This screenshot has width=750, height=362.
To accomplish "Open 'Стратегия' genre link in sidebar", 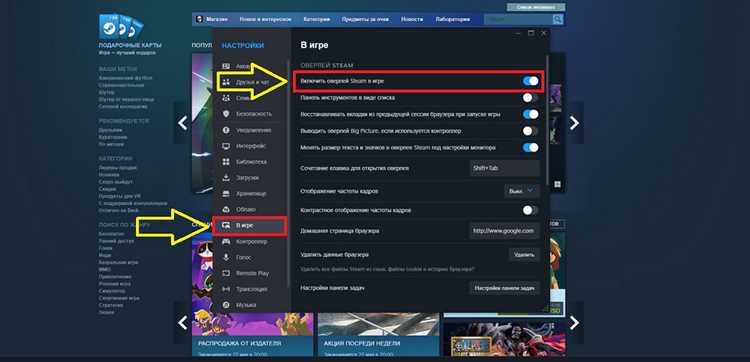I will point(110,305).
